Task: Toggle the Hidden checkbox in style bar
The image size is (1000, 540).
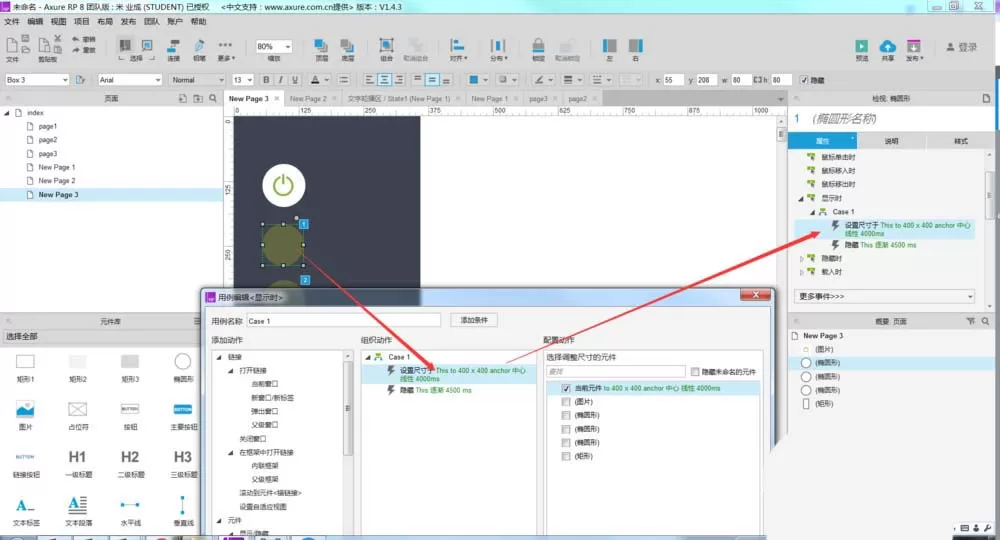Action: (x=804, y=80)
